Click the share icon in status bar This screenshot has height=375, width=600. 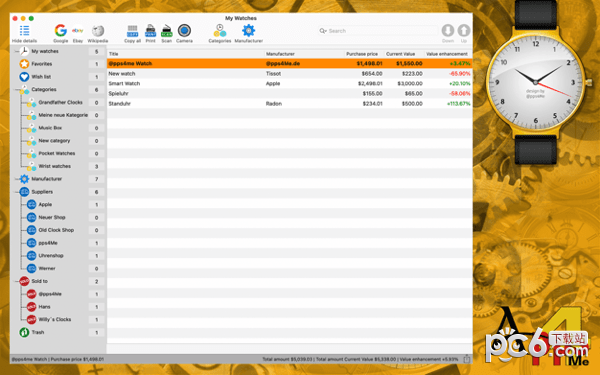[466, 359]
